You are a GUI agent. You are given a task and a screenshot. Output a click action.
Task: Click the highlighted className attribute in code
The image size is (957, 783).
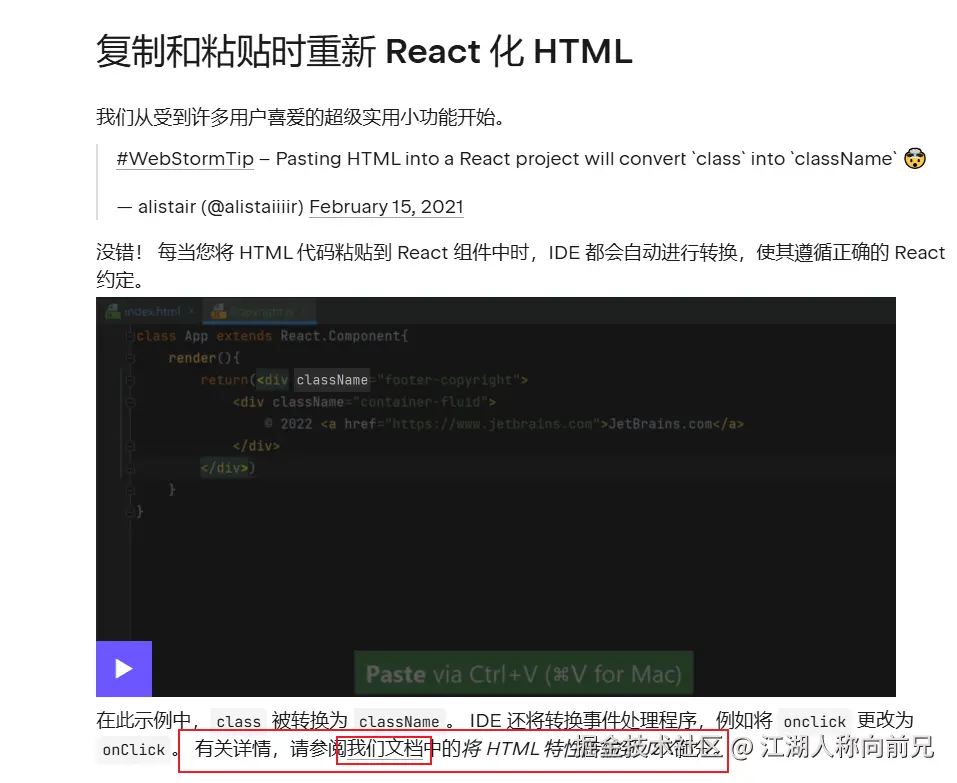(x=332, y=380)
